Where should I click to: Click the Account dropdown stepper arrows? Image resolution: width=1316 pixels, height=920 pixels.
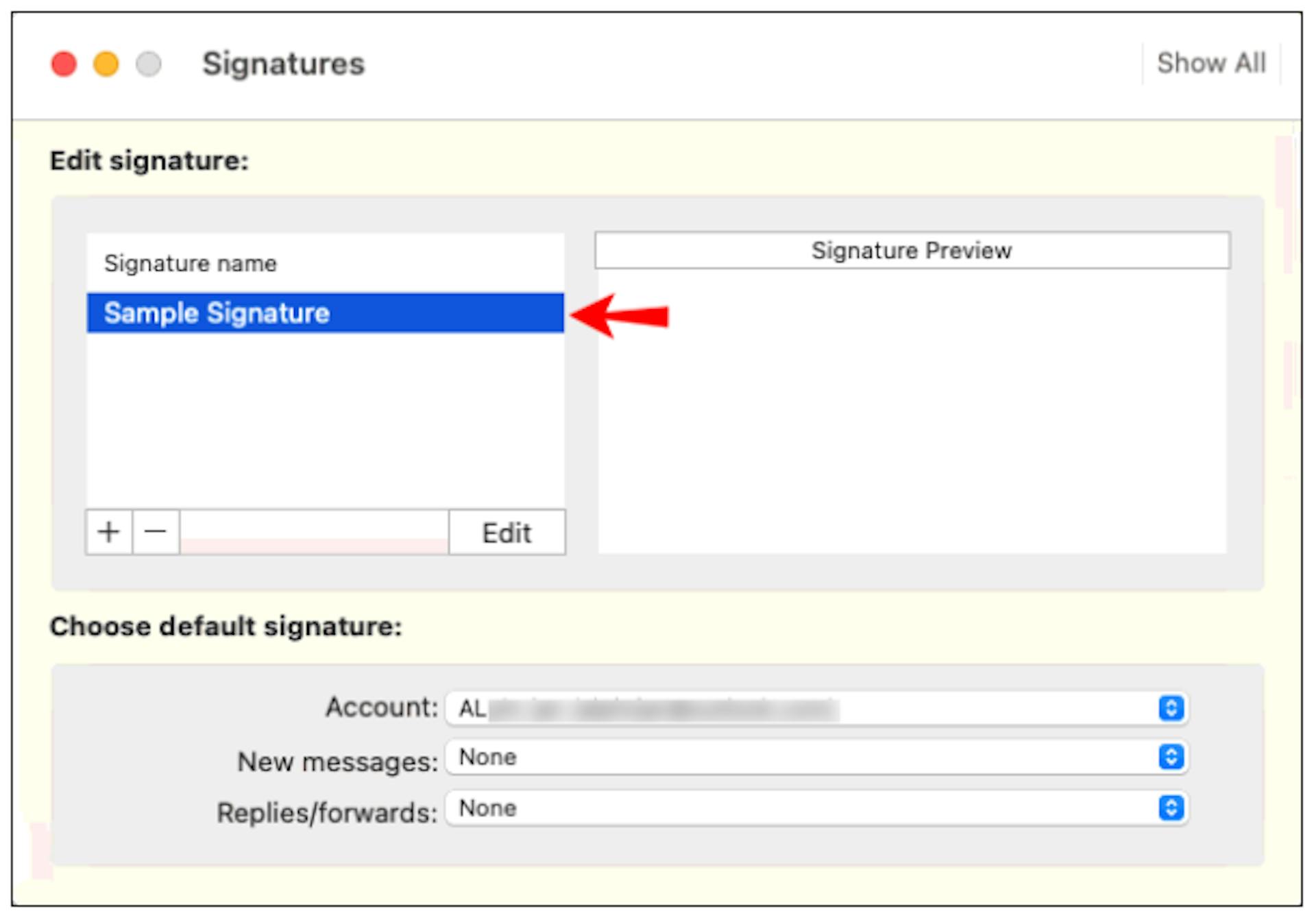(x=1171, y=707)
